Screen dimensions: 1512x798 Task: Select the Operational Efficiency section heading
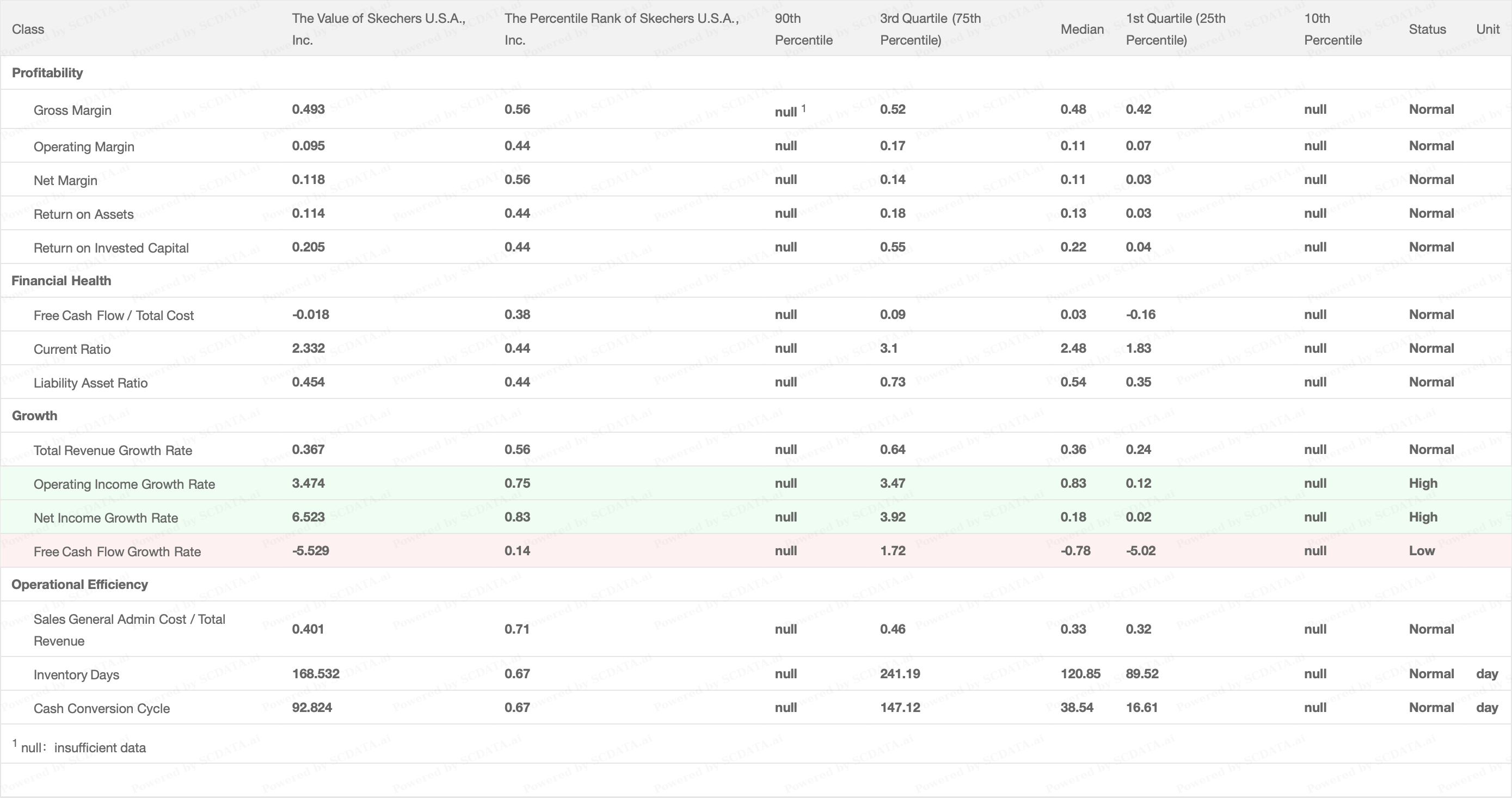tap(79, 584)
